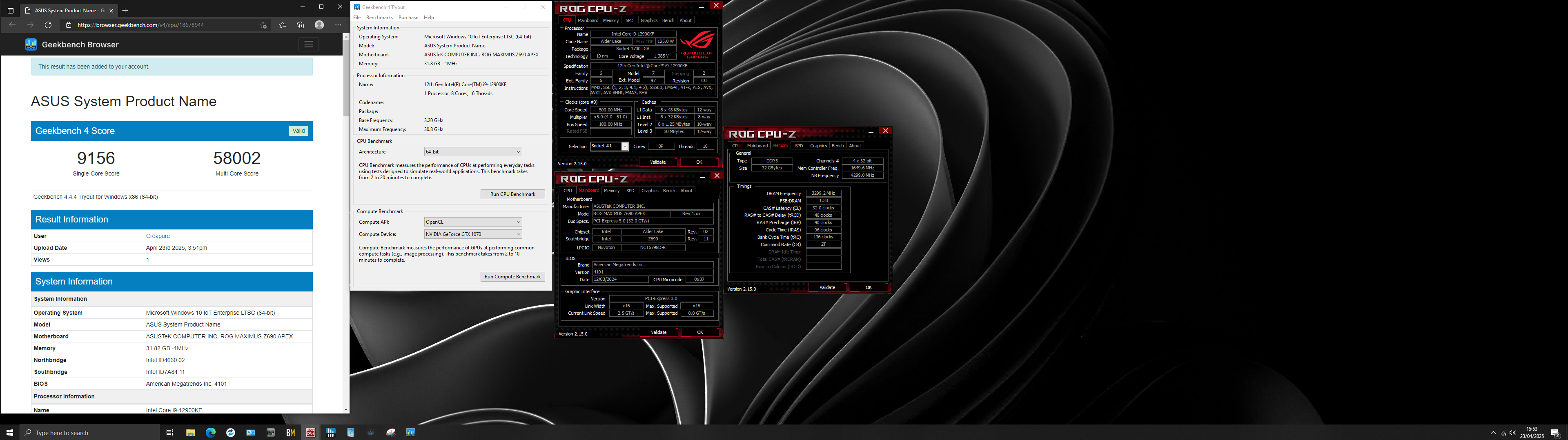Open the BM app in the taskbar

pos(290,432)
